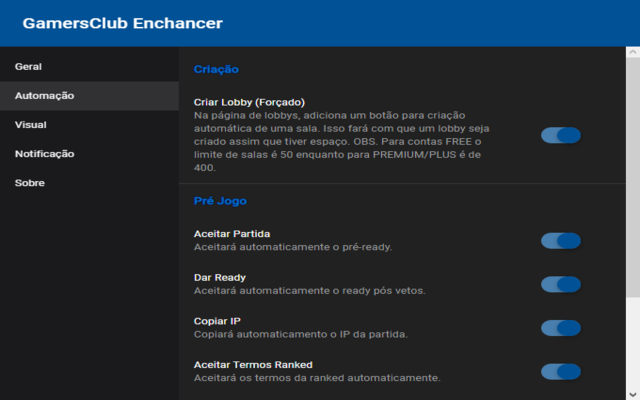Open the Notificação tab
Viewport: 640px width, 400px height.
coord(89,154)
